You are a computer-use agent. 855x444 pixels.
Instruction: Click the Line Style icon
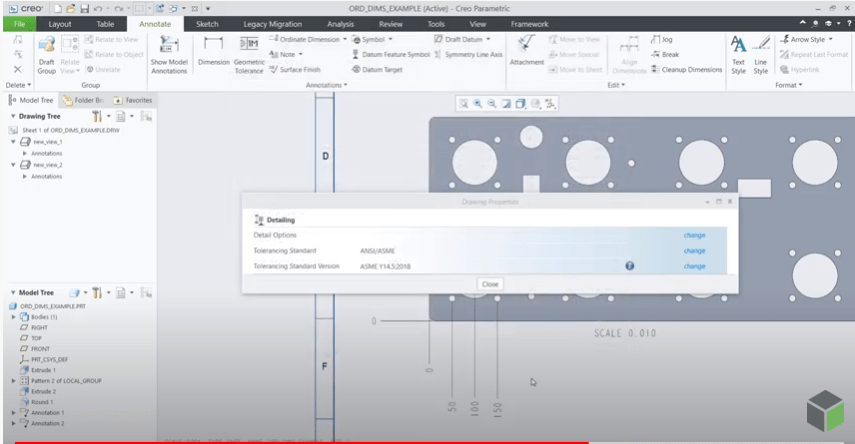tap(761, 47)
